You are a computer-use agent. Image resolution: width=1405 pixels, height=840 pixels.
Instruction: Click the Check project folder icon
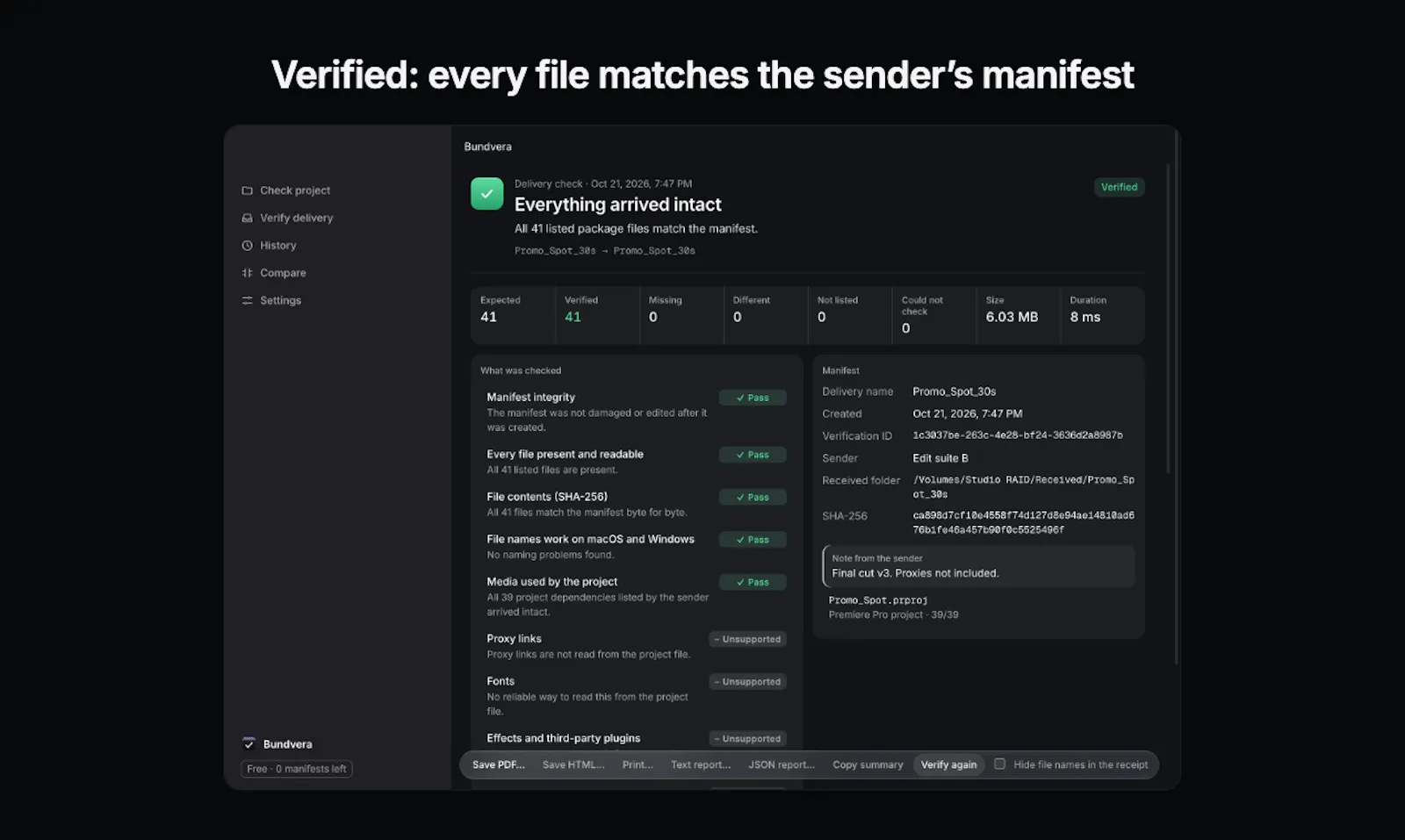click(247, 190)
